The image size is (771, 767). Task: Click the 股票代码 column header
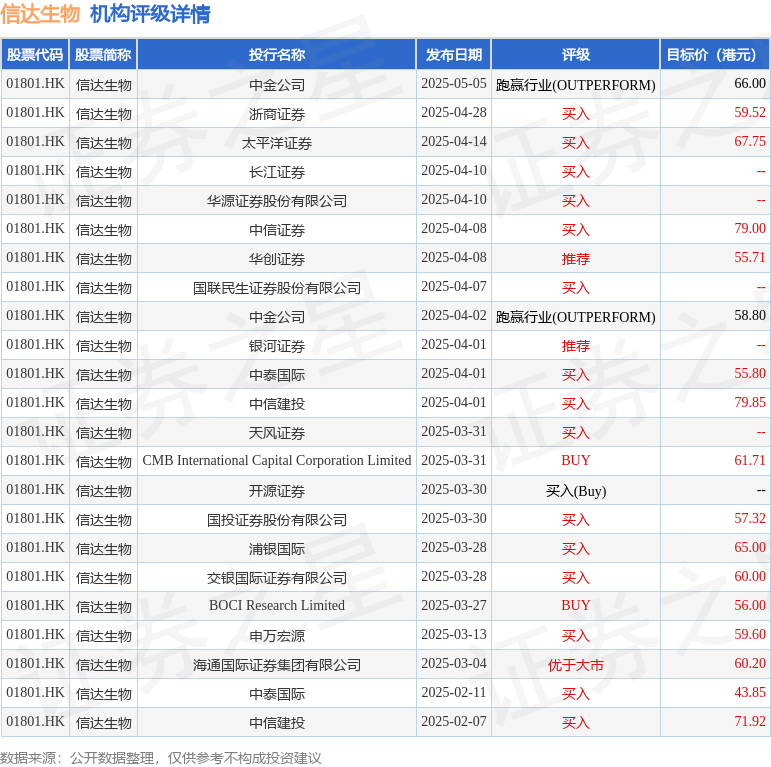pos(35,55)
